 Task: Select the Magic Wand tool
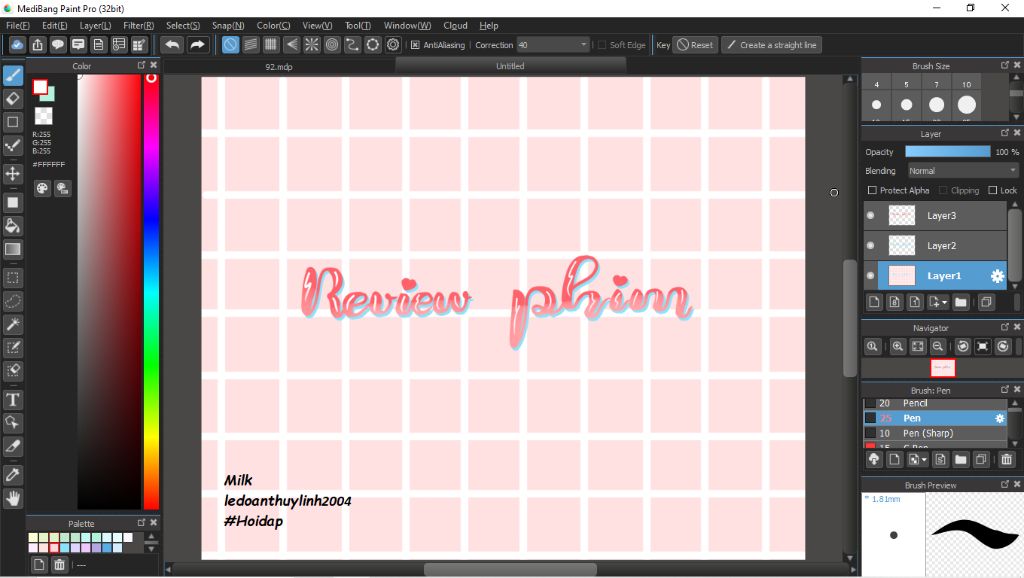click(x=12, y=325)
